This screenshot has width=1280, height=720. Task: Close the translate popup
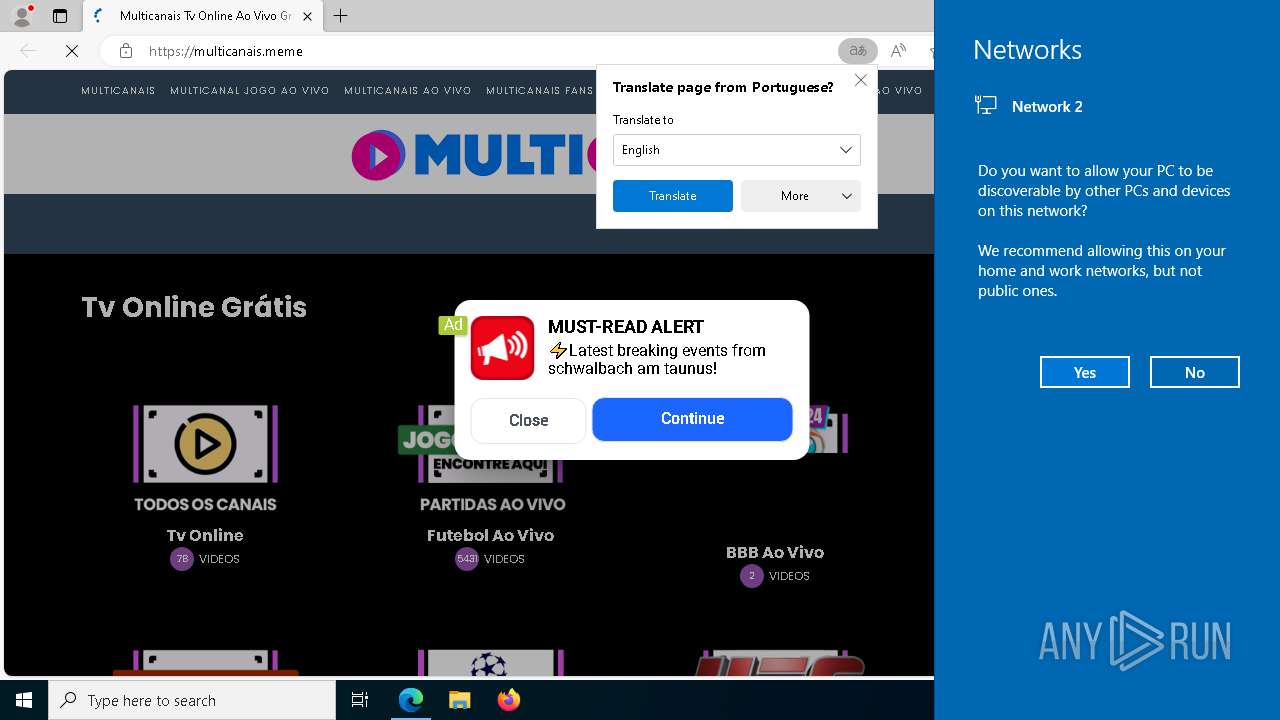tap(861, 80)
